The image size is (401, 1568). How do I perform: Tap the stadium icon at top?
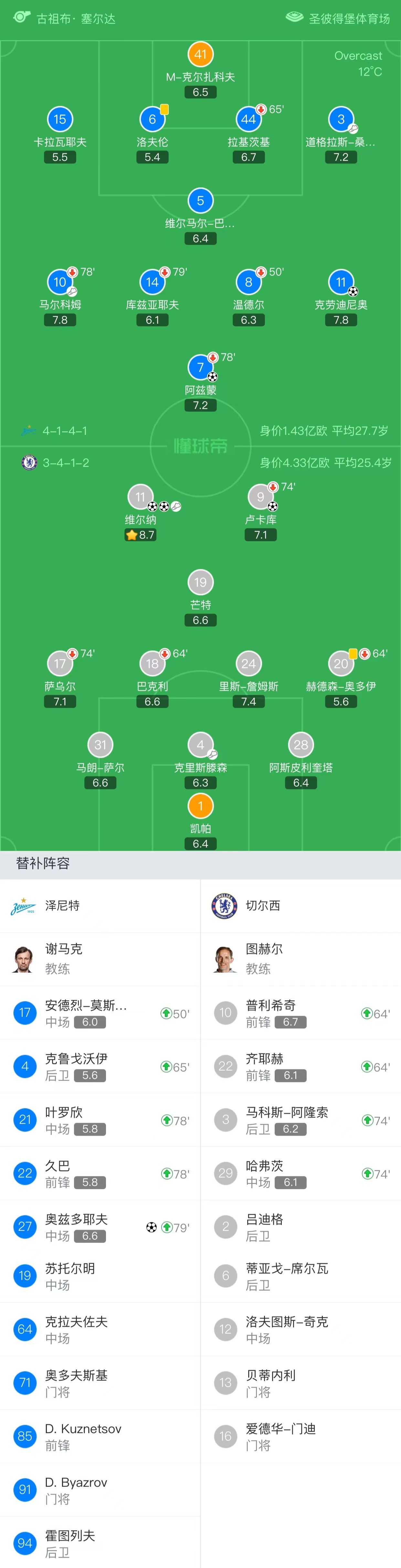pyautogui.click(x=294, y=18)
